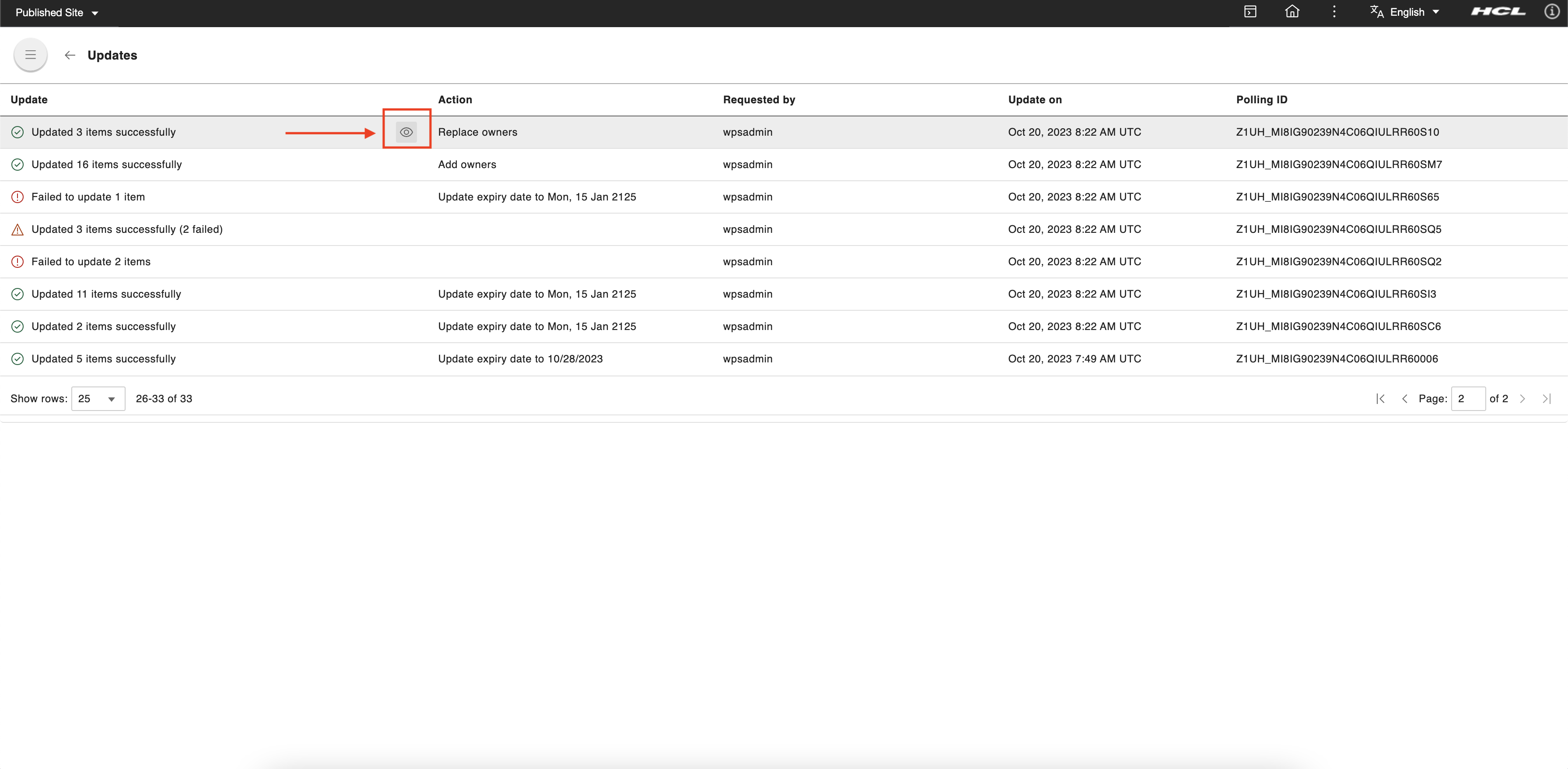The image size is (1568, 769).
Task: Click the Polling ID column header
Action: (x=1261, y=100)
